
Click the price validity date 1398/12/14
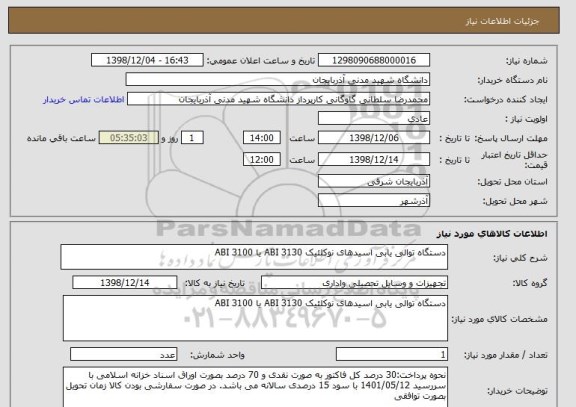pos(374,160)
